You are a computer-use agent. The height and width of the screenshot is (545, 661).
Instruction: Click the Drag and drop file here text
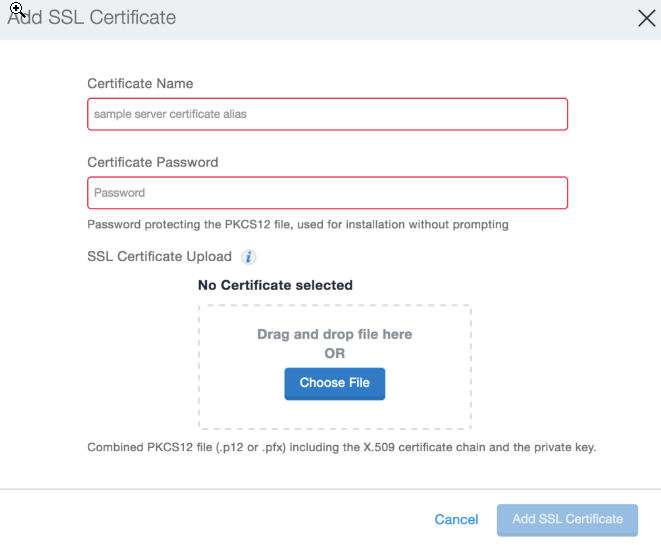pyautogui.click(x=334, y=334)
